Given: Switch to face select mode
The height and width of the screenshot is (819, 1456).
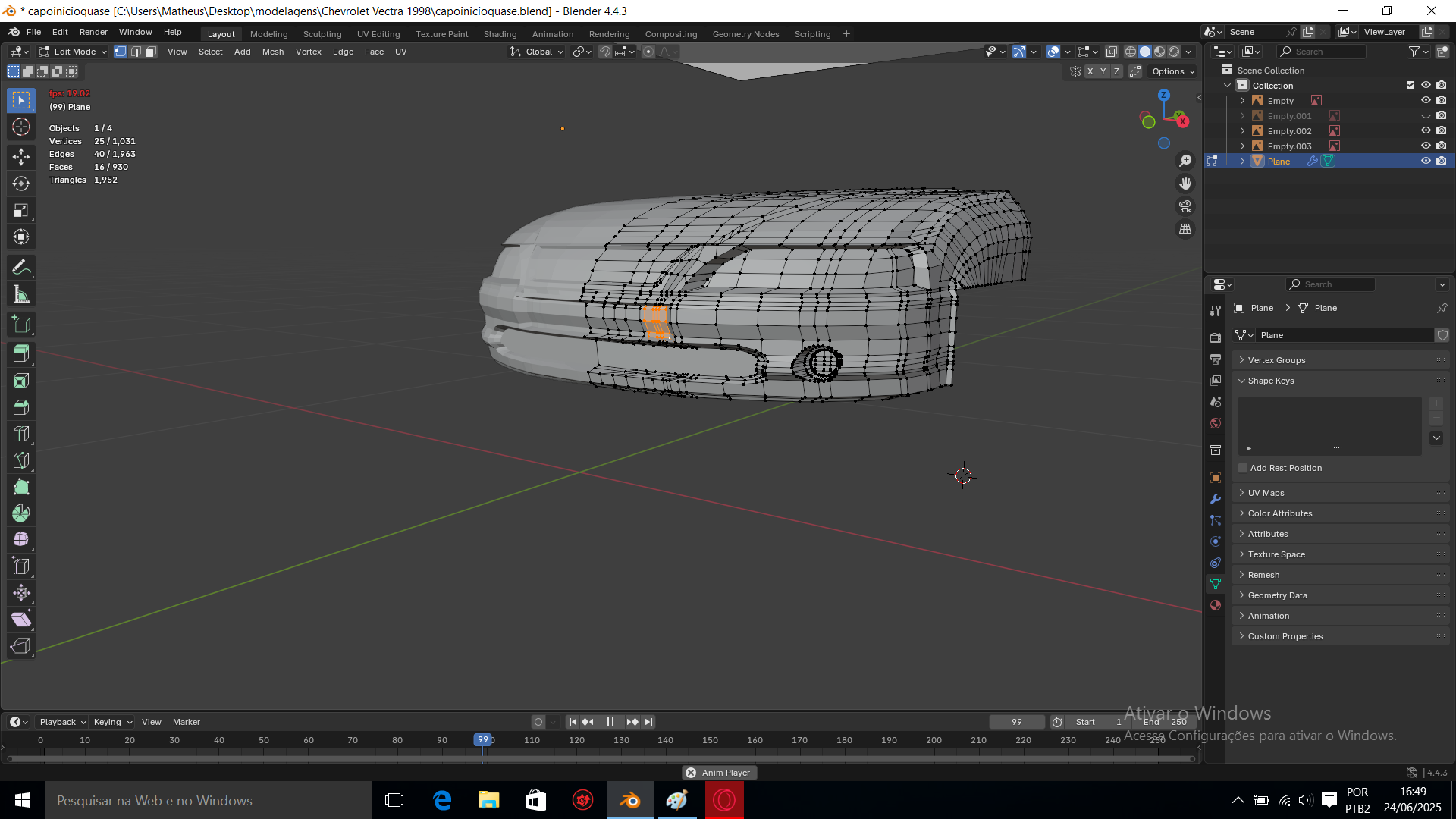Looking at the screenshot, I should pos(151,52).
